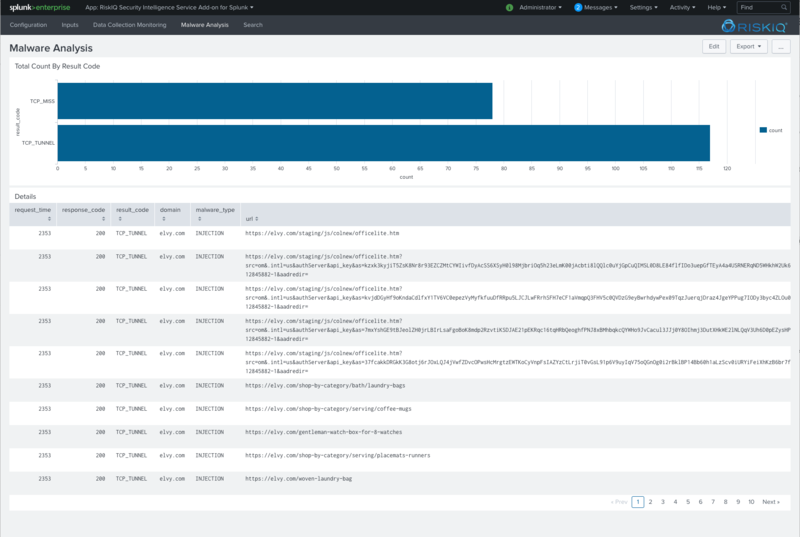
Task: Click the coffee-mugs URL cell
Action: point(328,408)
